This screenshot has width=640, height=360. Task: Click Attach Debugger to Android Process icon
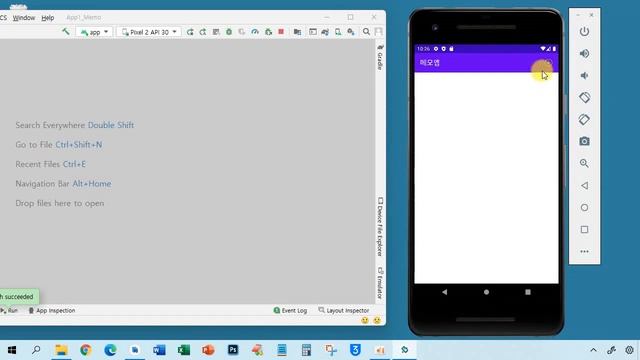268,32
